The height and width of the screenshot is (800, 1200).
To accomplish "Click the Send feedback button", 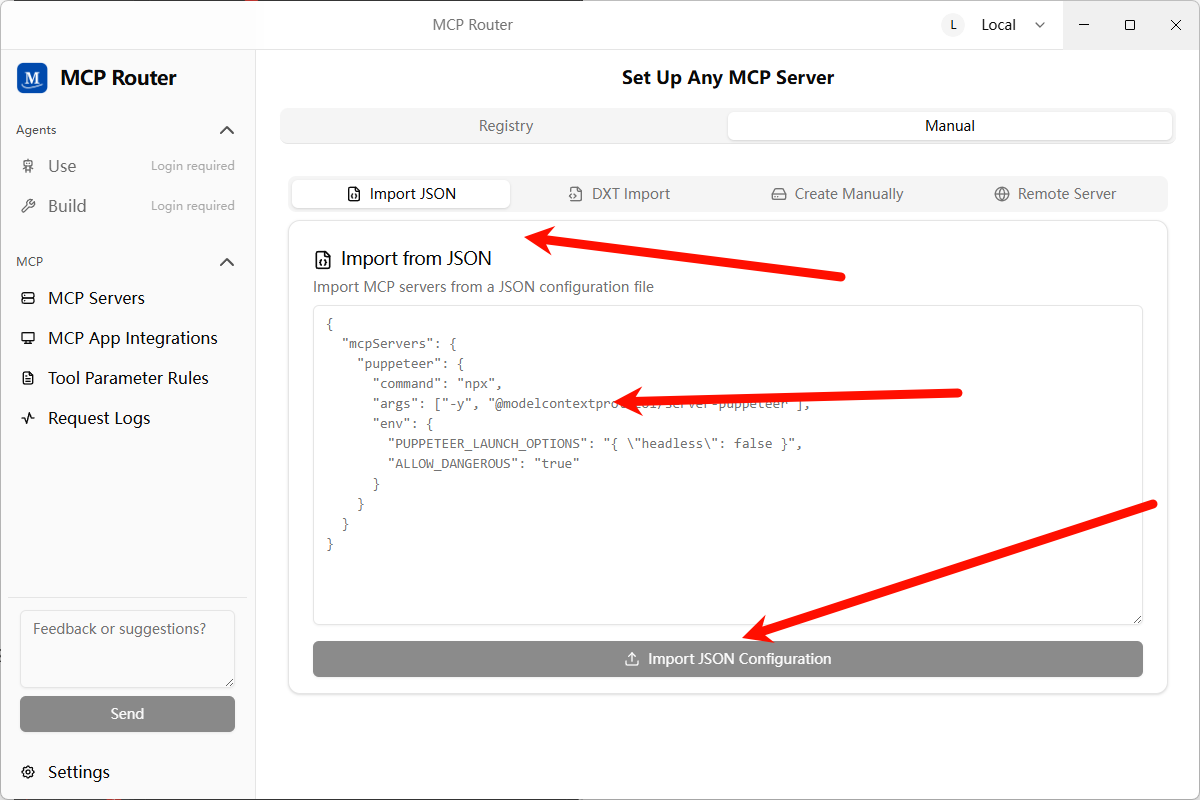I will 127,714.
